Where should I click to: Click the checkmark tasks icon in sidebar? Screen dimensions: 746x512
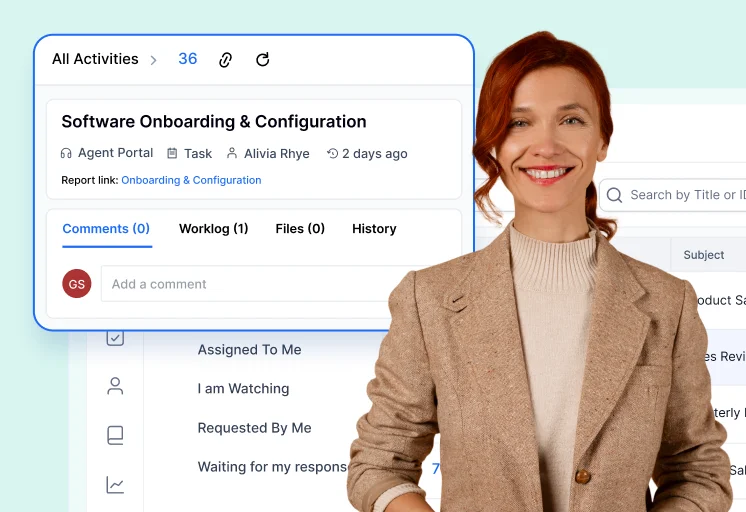coord(115,338)
